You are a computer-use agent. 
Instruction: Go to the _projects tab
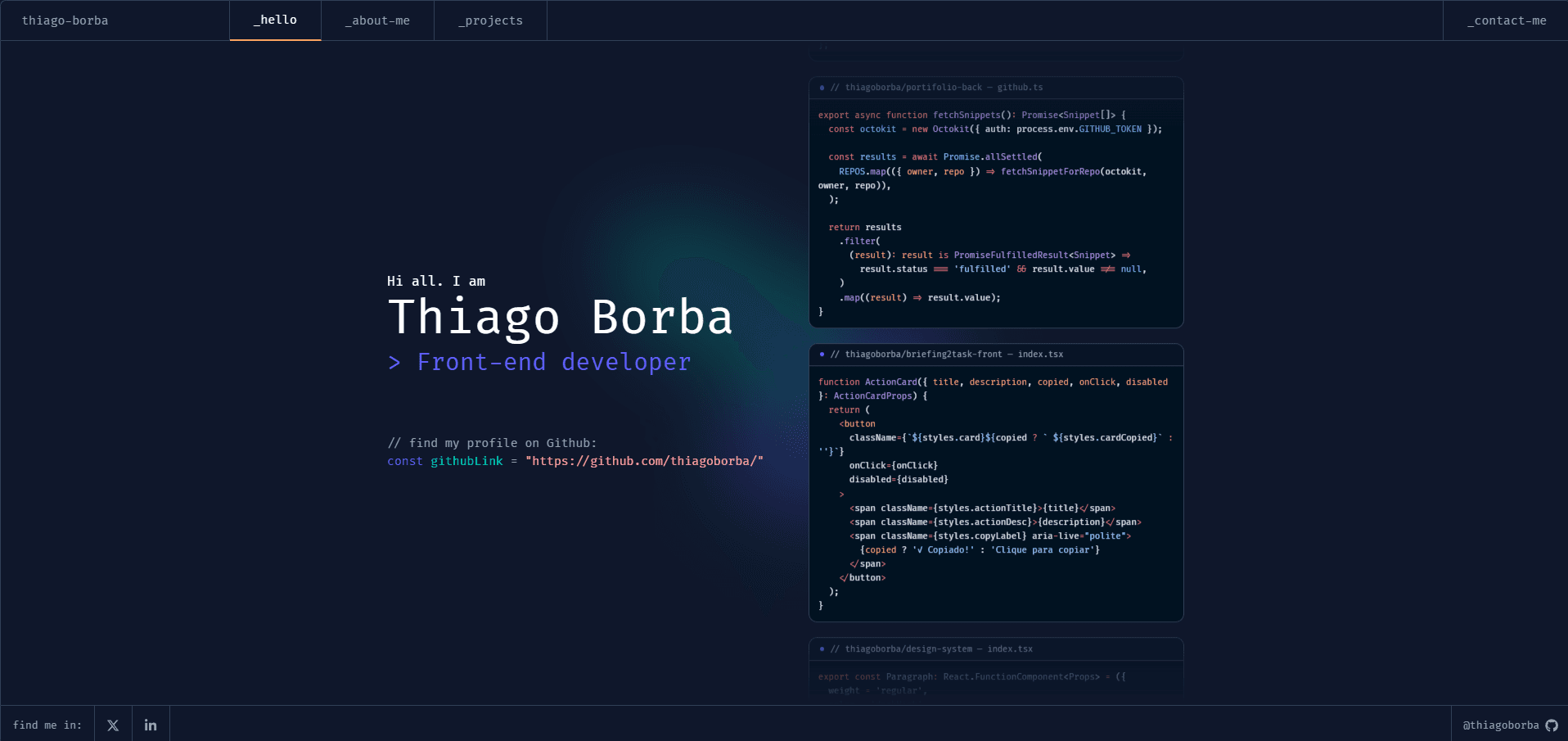coord(490,20)
